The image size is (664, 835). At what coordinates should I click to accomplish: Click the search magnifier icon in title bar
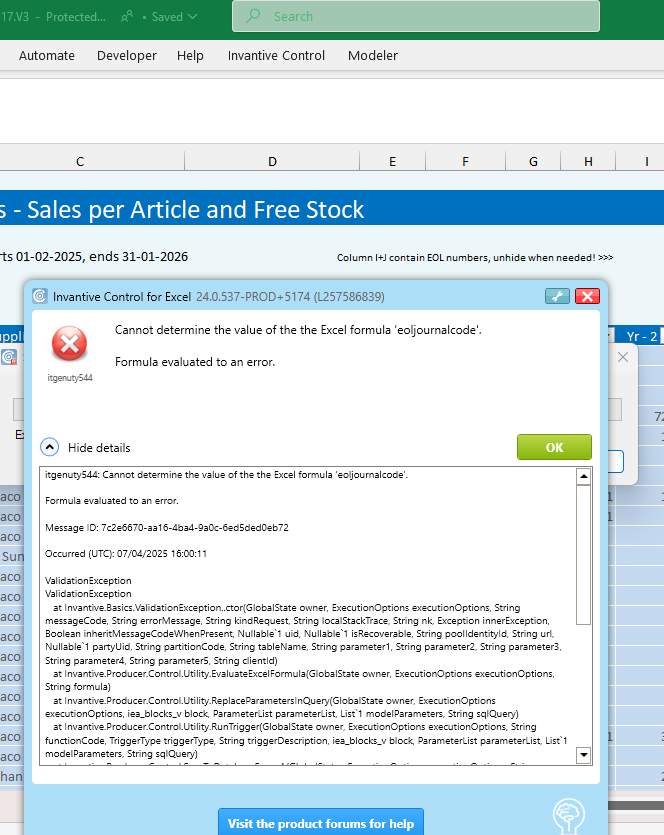[254, 17]
